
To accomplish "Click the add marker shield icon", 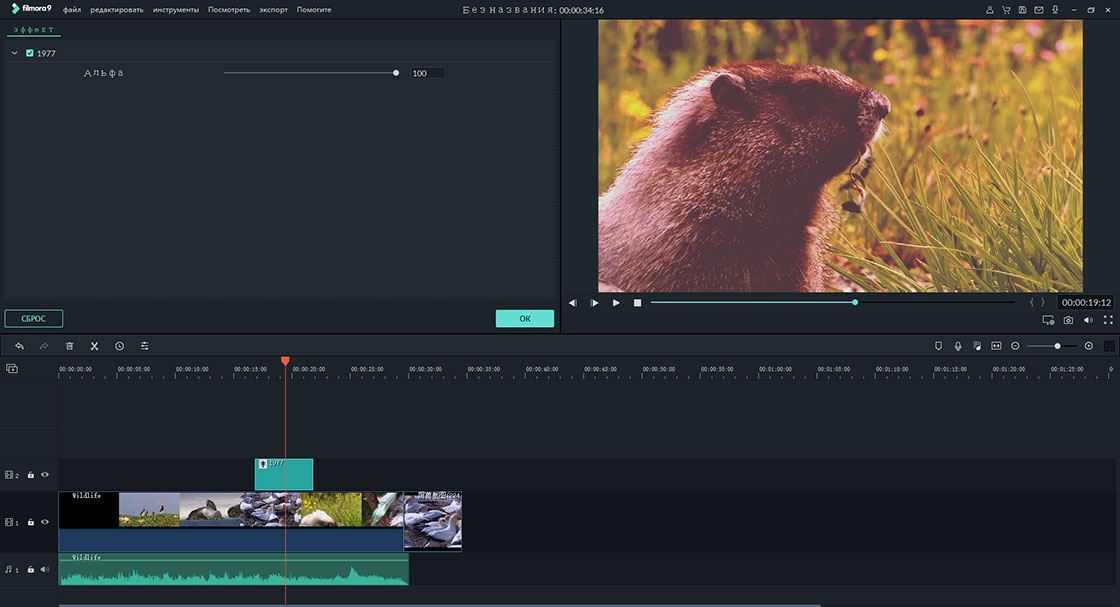I will pos(938,346).
